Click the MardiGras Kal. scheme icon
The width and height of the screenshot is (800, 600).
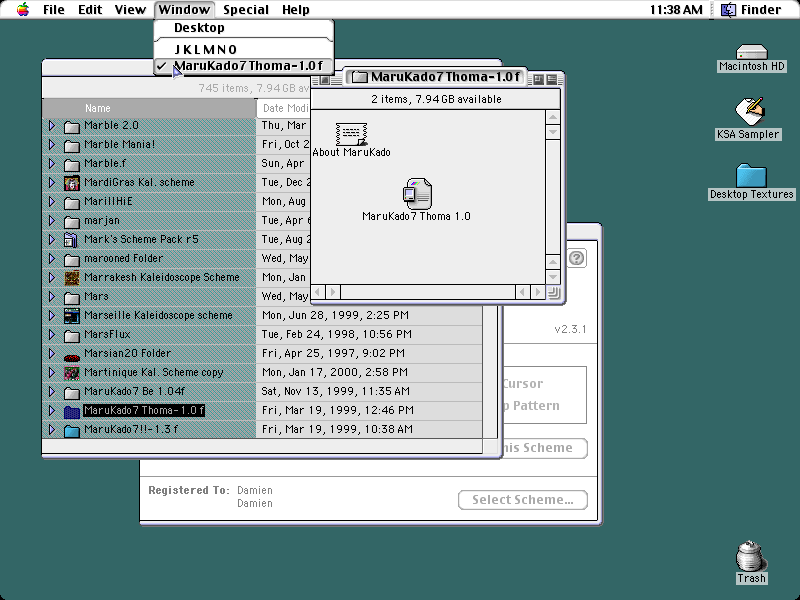72,183
